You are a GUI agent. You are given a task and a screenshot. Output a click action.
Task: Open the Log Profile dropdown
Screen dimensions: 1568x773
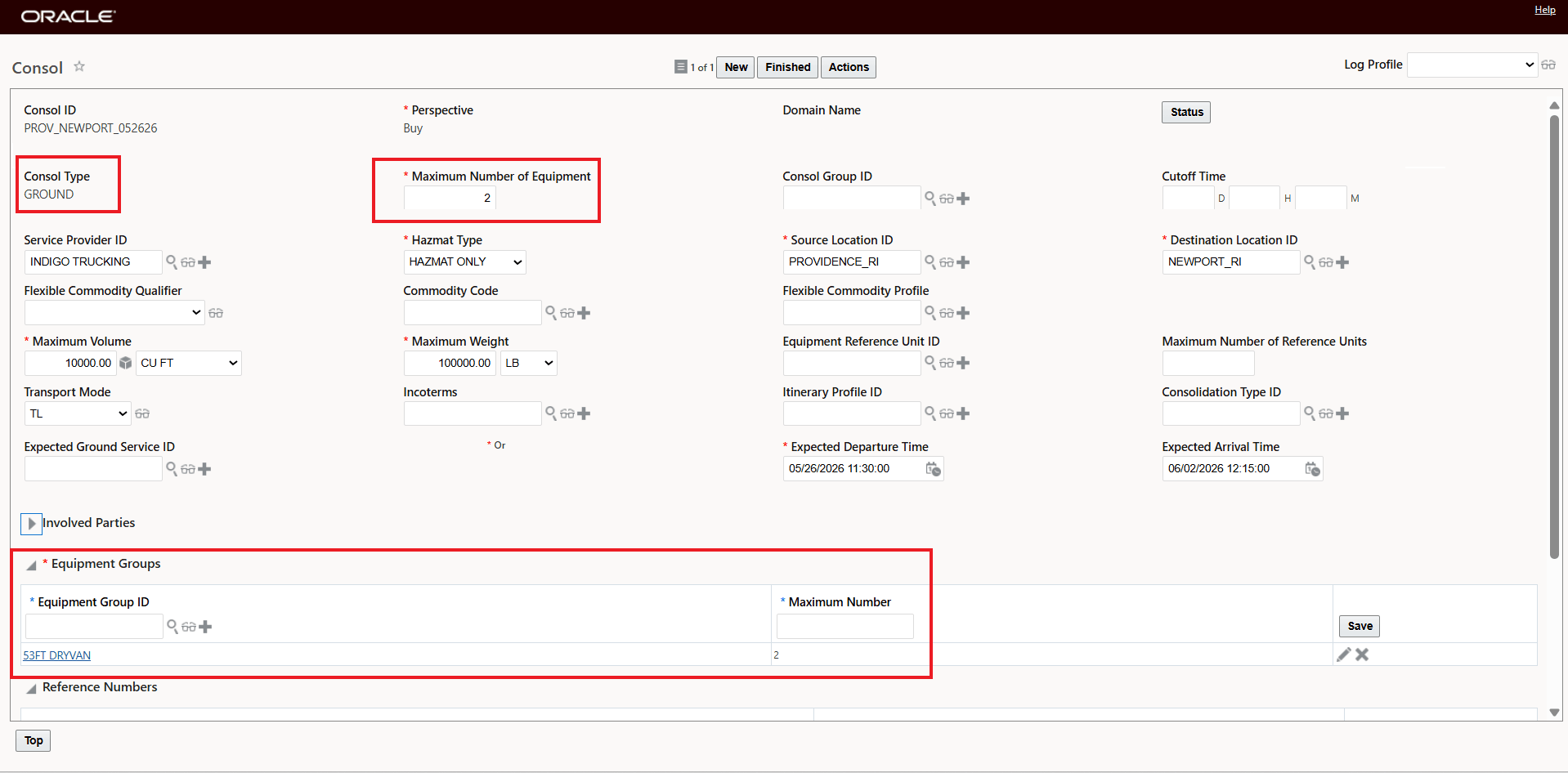pos(1472,65)
